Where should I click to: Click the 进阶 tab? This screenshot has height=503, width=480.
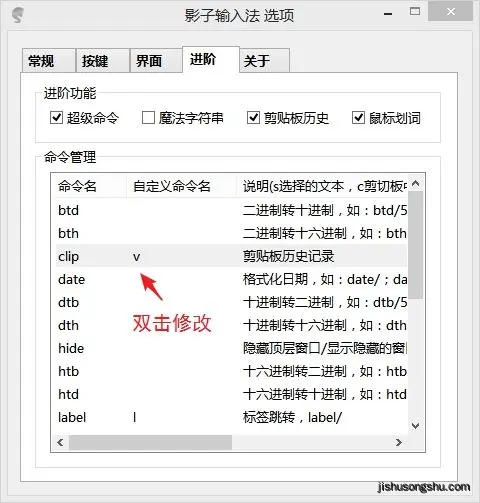tap(211, 59)
